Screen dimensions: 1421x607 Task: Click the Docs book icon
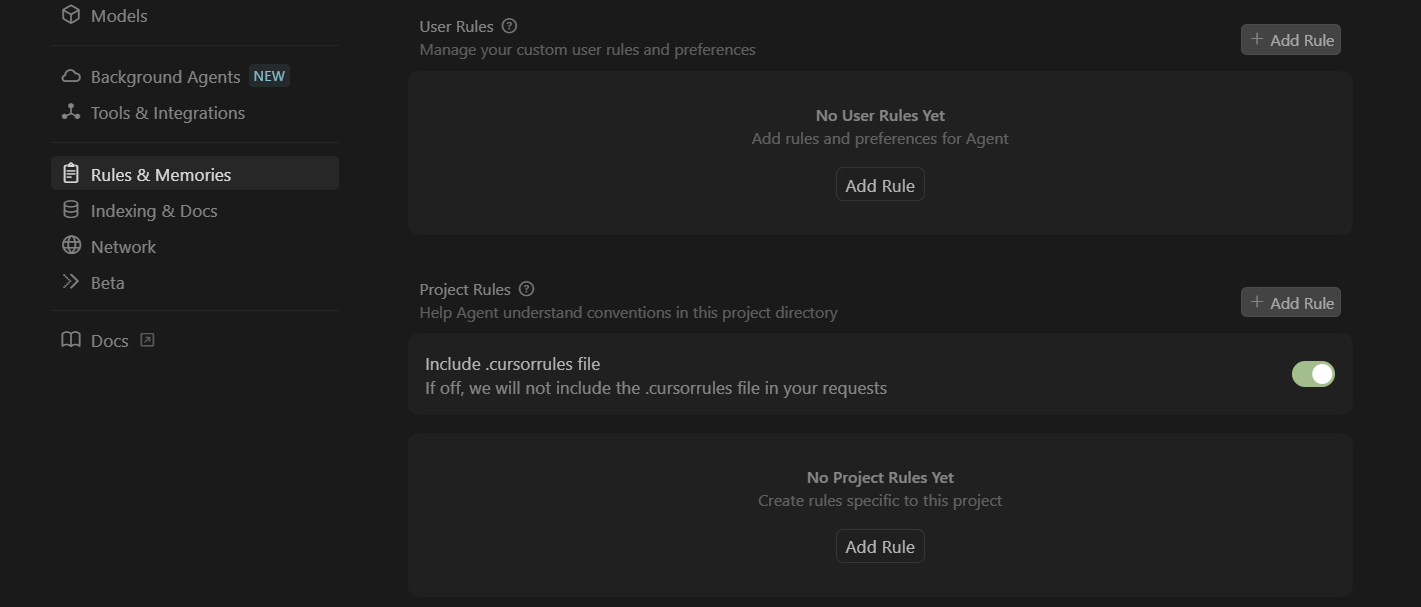[70, 340]
